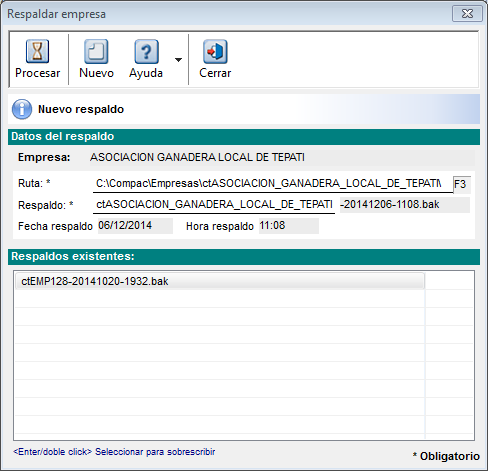This screenshot has height=471, width=488.
Task: Click the blue info icon beside Nuevo respaldo
Action: click(x=22, y=109)
